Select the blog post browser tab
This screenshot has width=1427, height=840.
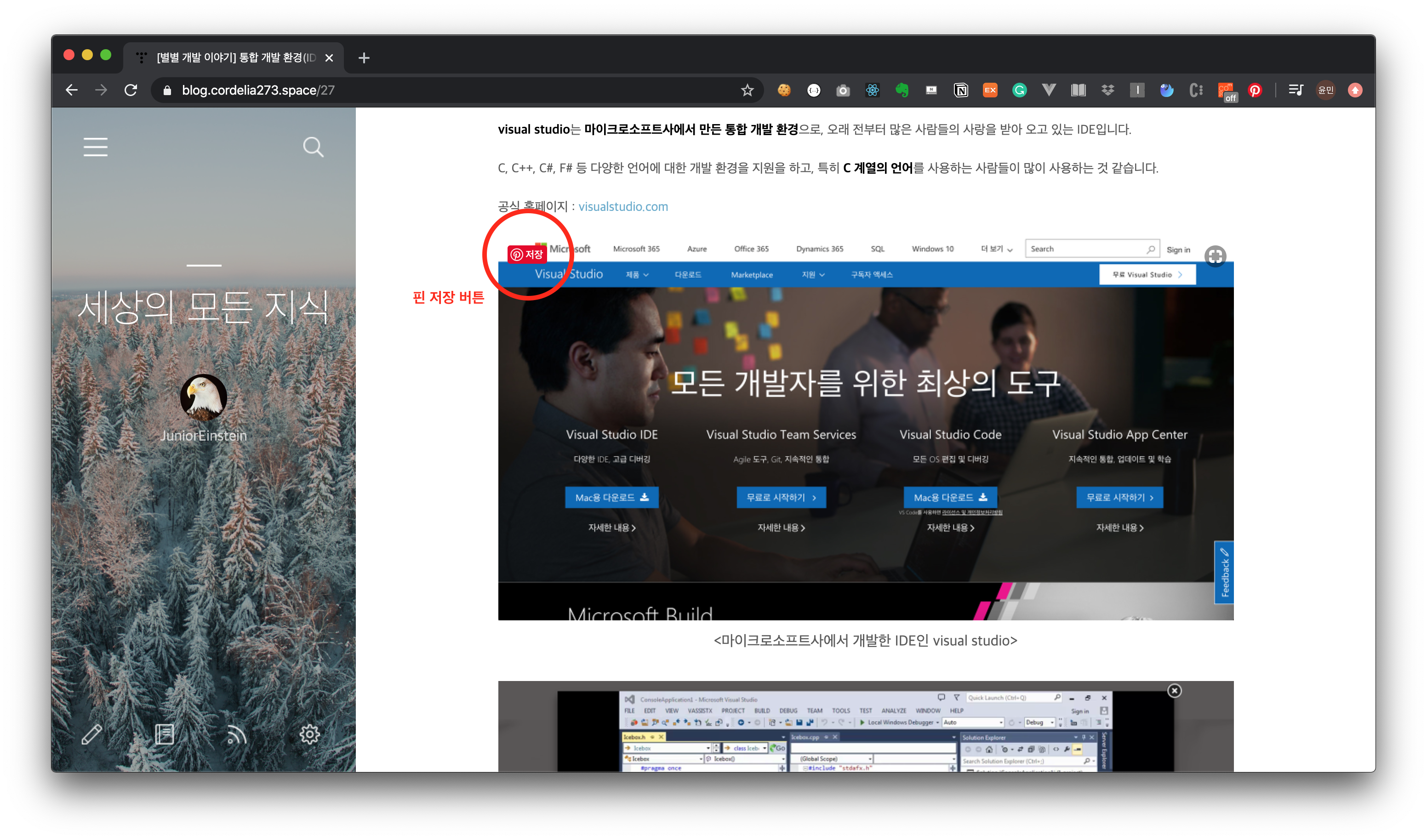[235, 58]
